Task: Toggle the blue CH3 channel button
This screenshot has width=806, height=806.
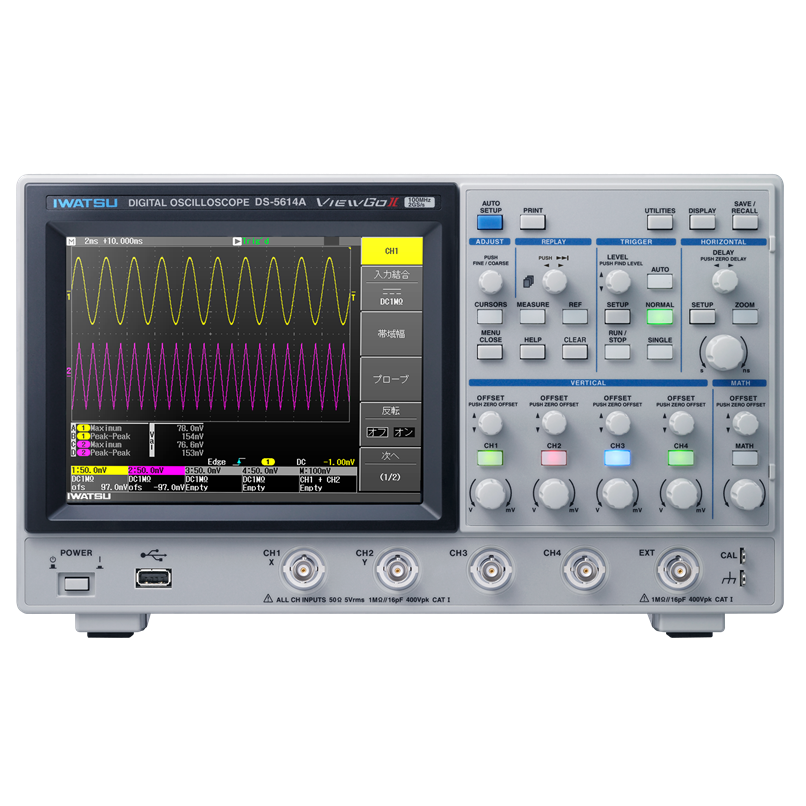Action: 617,457
